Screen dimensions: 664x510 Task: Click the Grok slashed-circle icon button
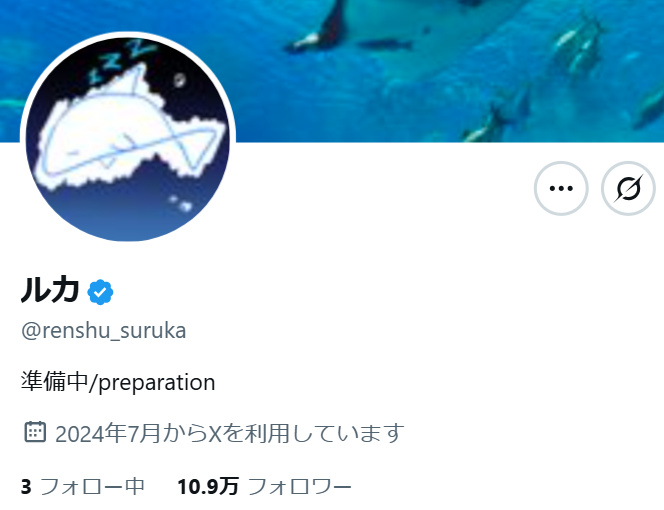628,188
